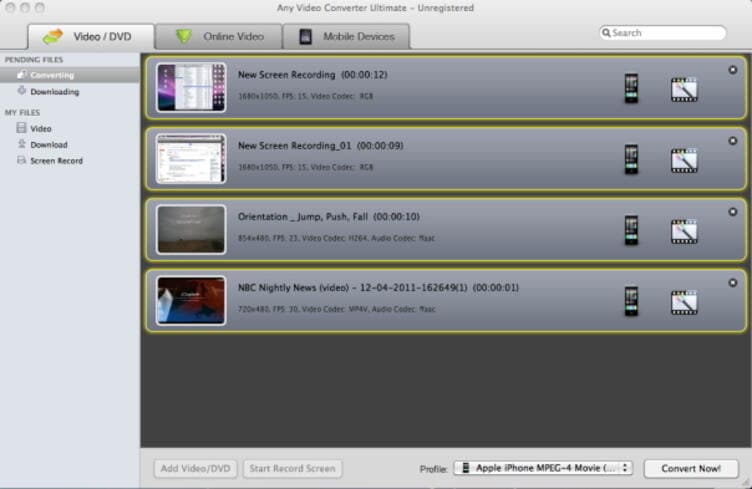
Task: Click title Orientation _ Jump, Push, Fall (00:00:10)
Action: click(x=329, y=217)
